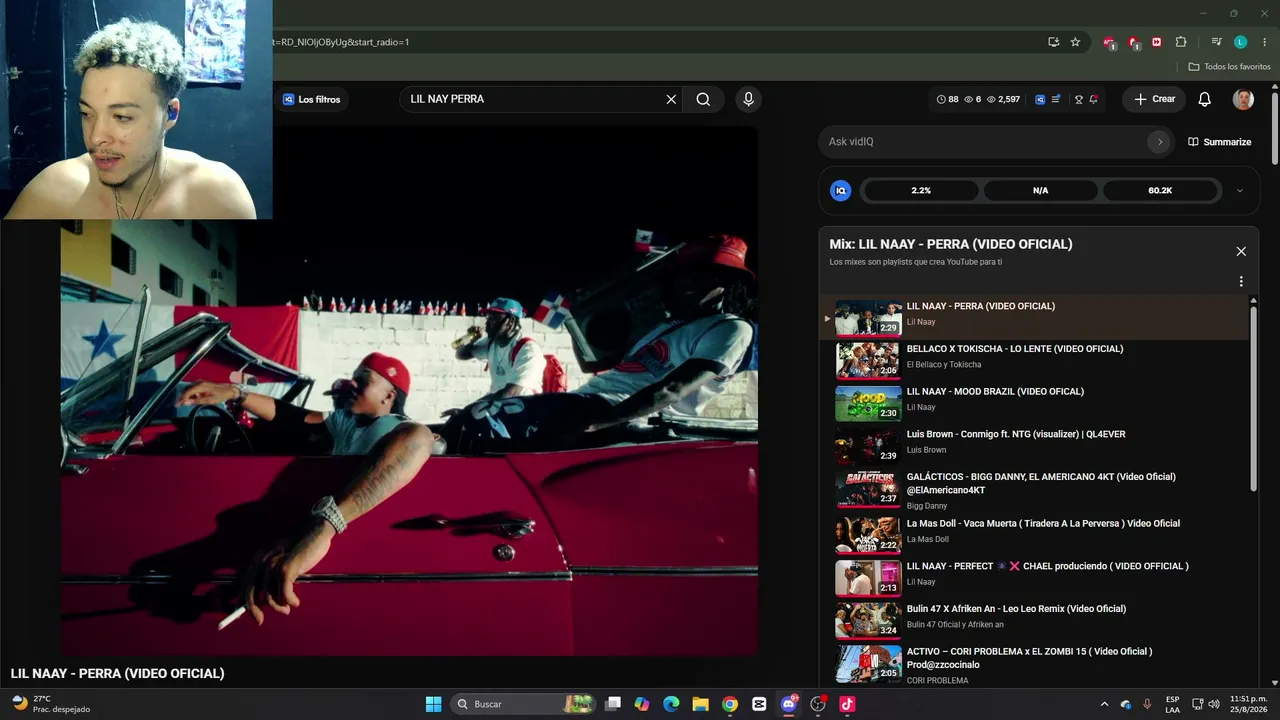
Task: Open Microsoft Edge from taskbar
Action: pyautogui.click(x=671, y=704)
